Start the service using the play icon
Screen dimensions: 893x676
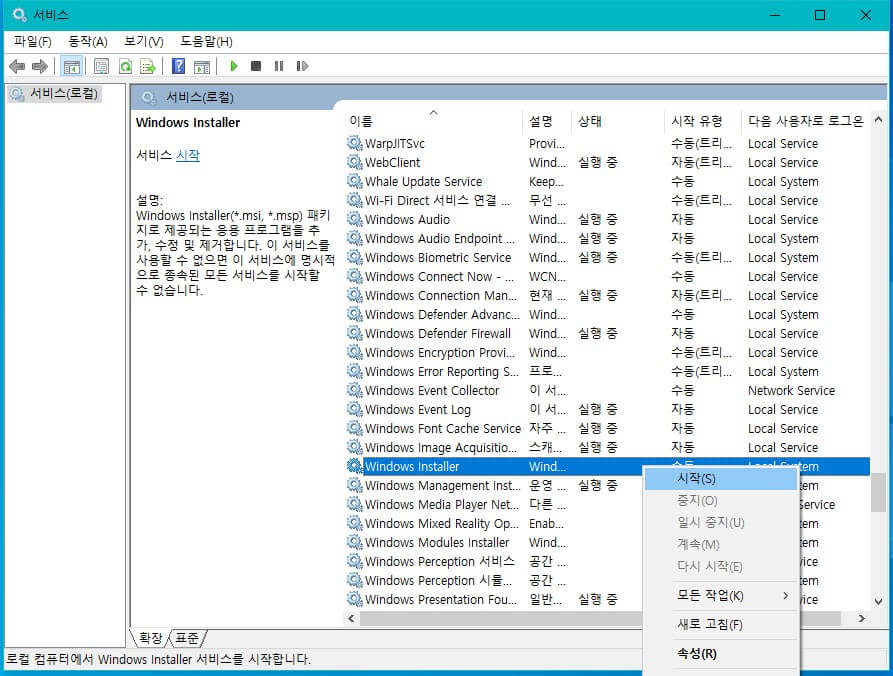(x=232, y=66)
